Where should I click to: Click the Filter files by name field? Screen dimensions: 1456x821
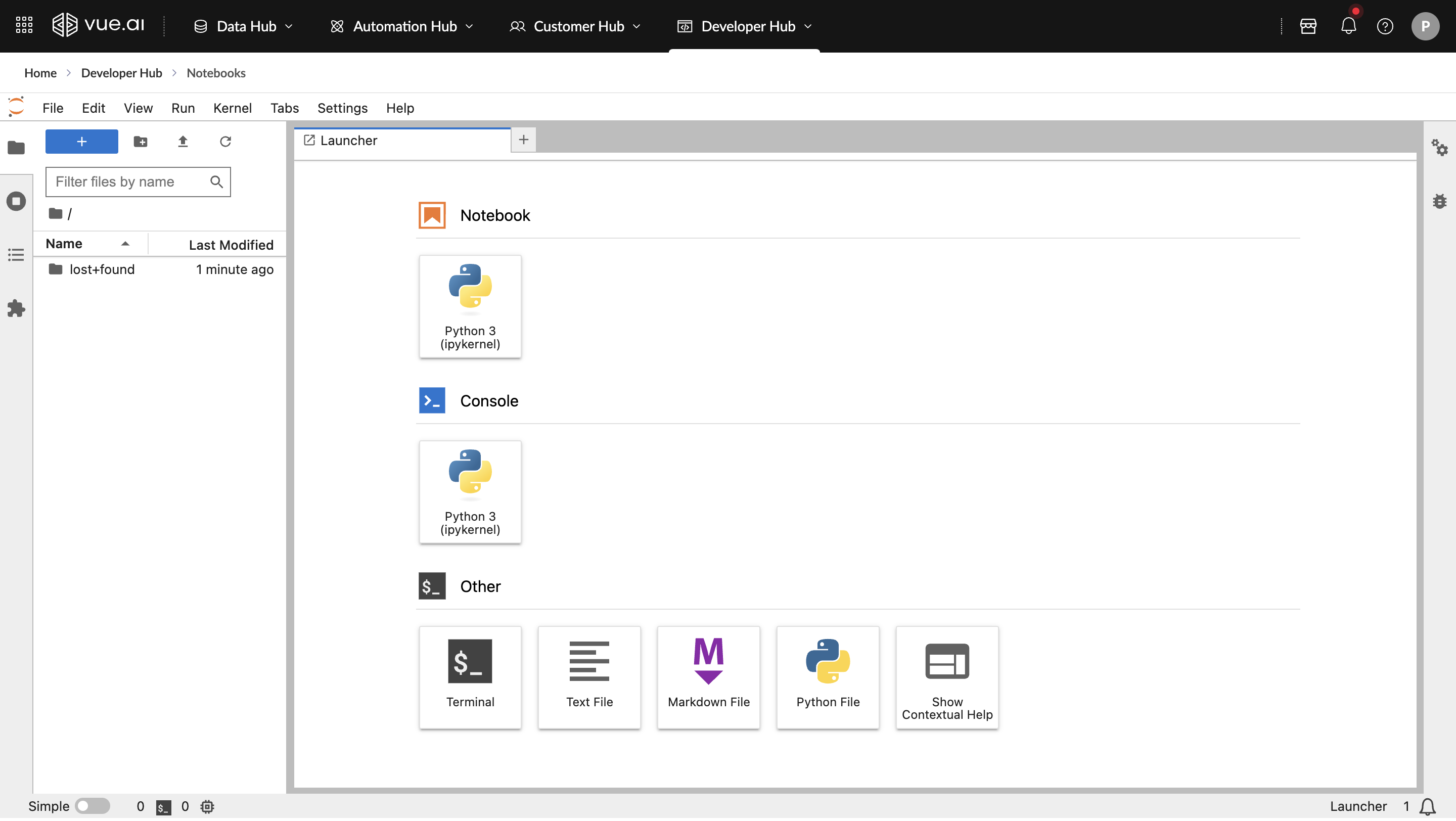click(130, 182)
